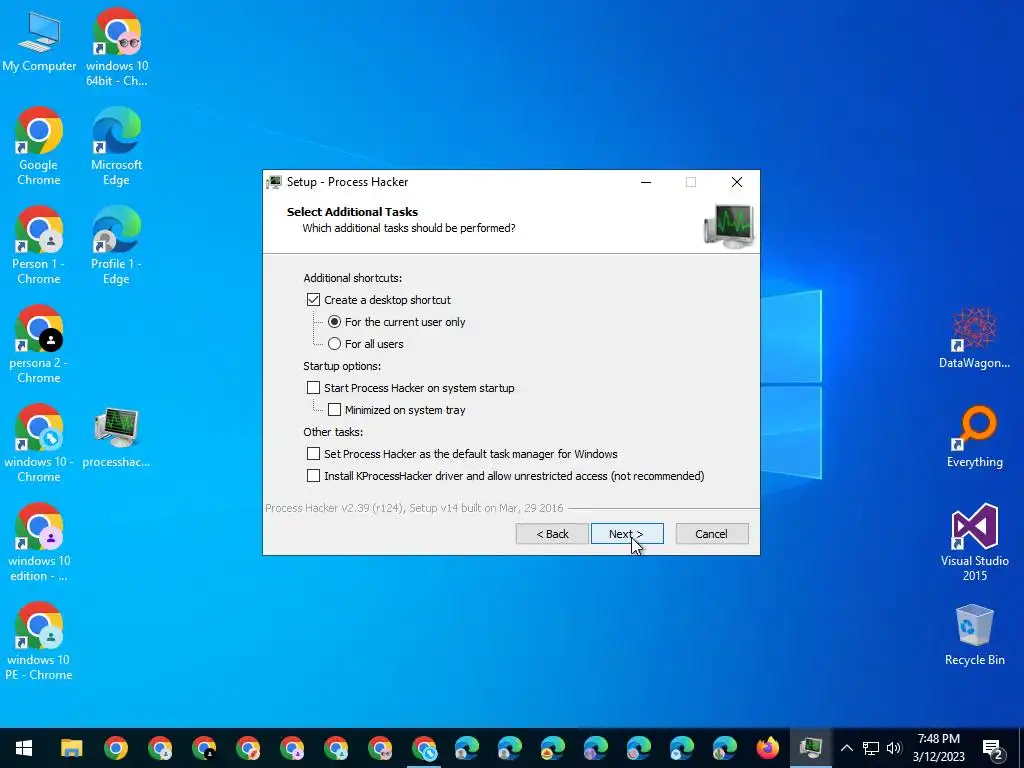Check the Minimized on system tray box

[334, 410]
